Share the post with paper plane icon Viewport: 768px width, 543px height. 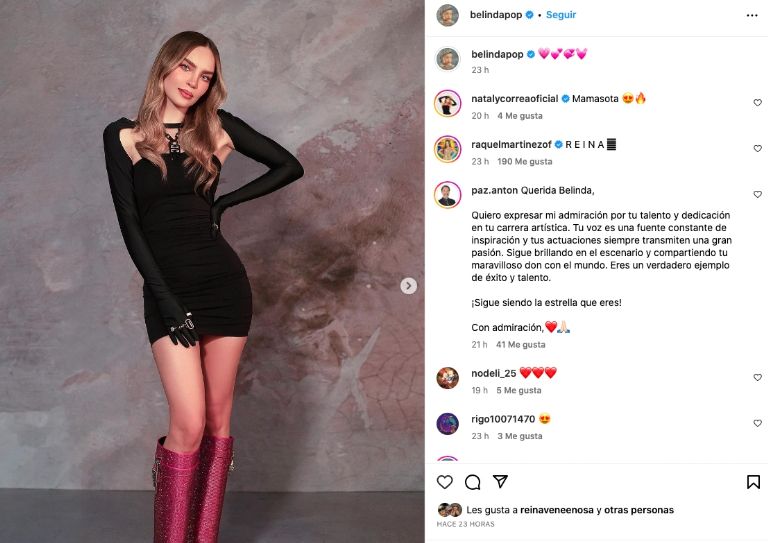[501, 482]
